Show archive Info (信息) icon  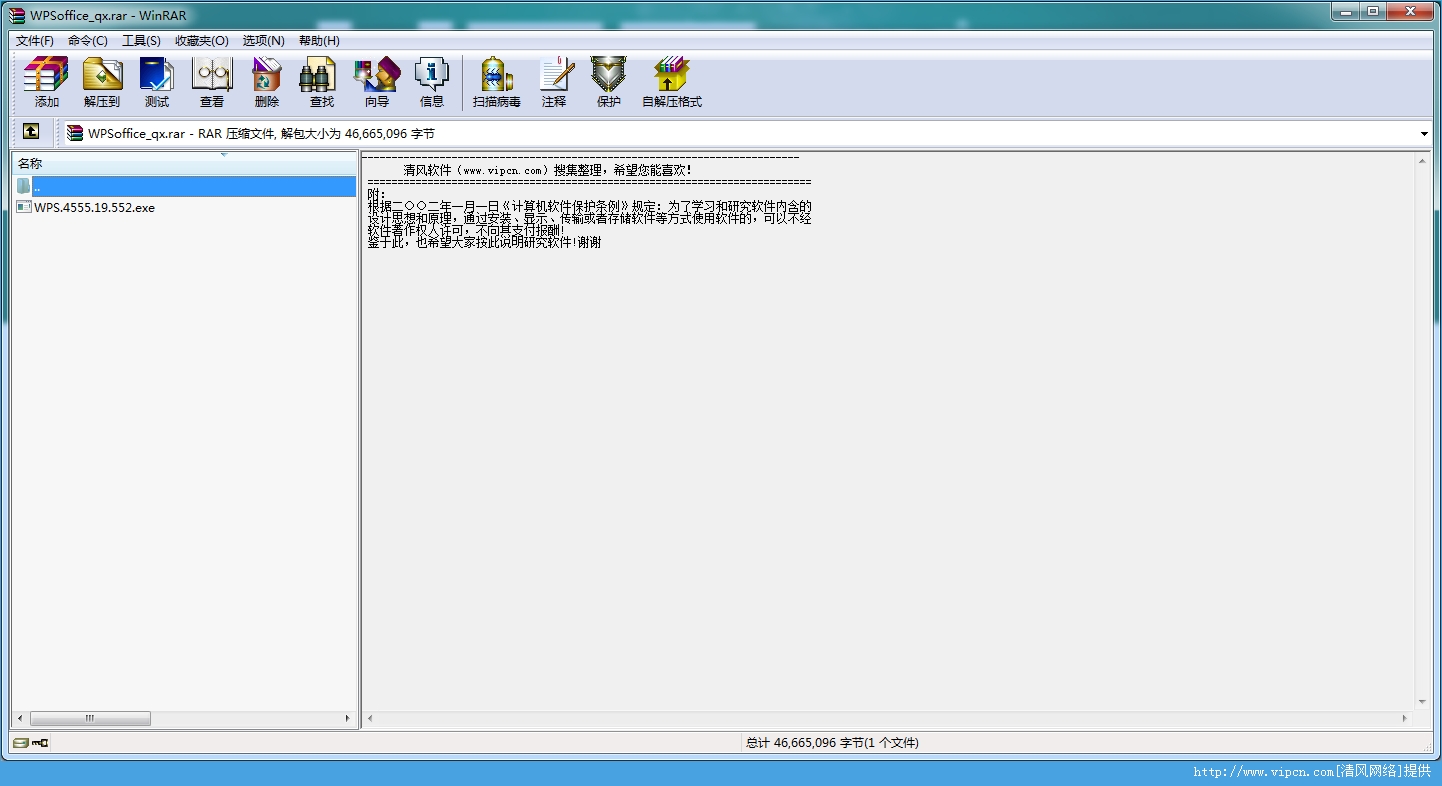click(x=432, y=81)
